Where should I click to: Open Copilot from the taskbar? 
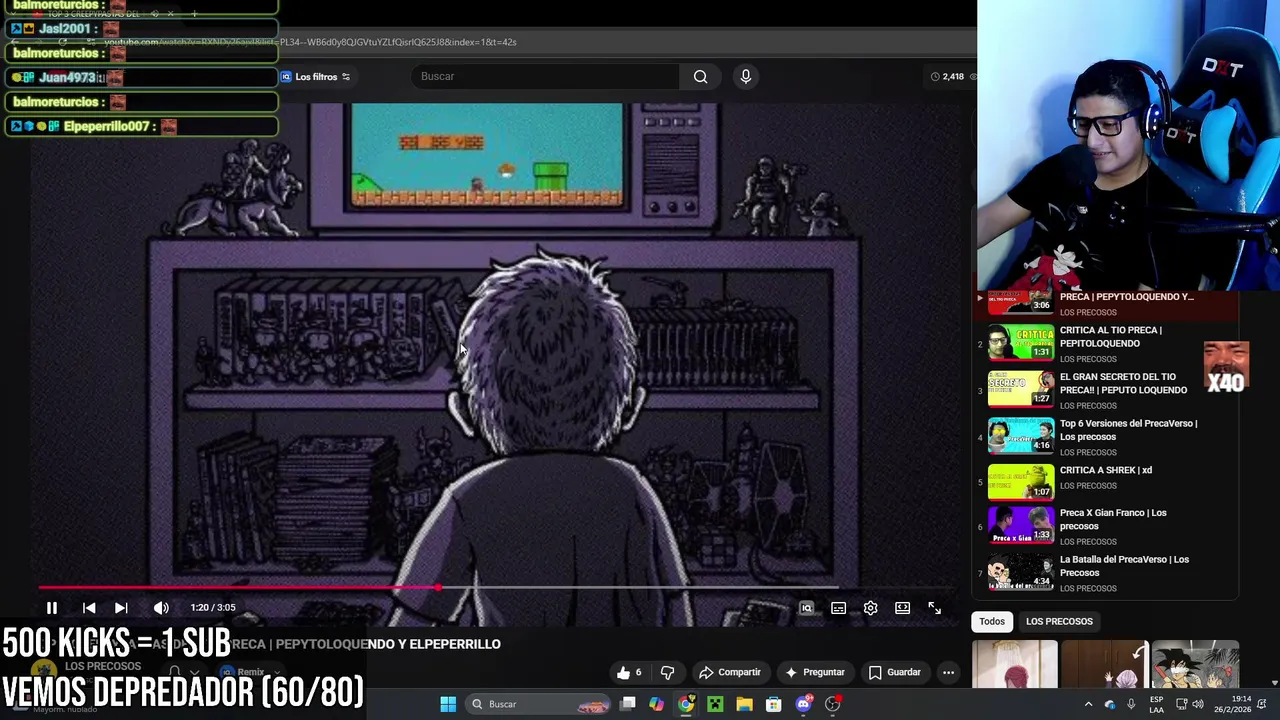[x=656, y=704]
